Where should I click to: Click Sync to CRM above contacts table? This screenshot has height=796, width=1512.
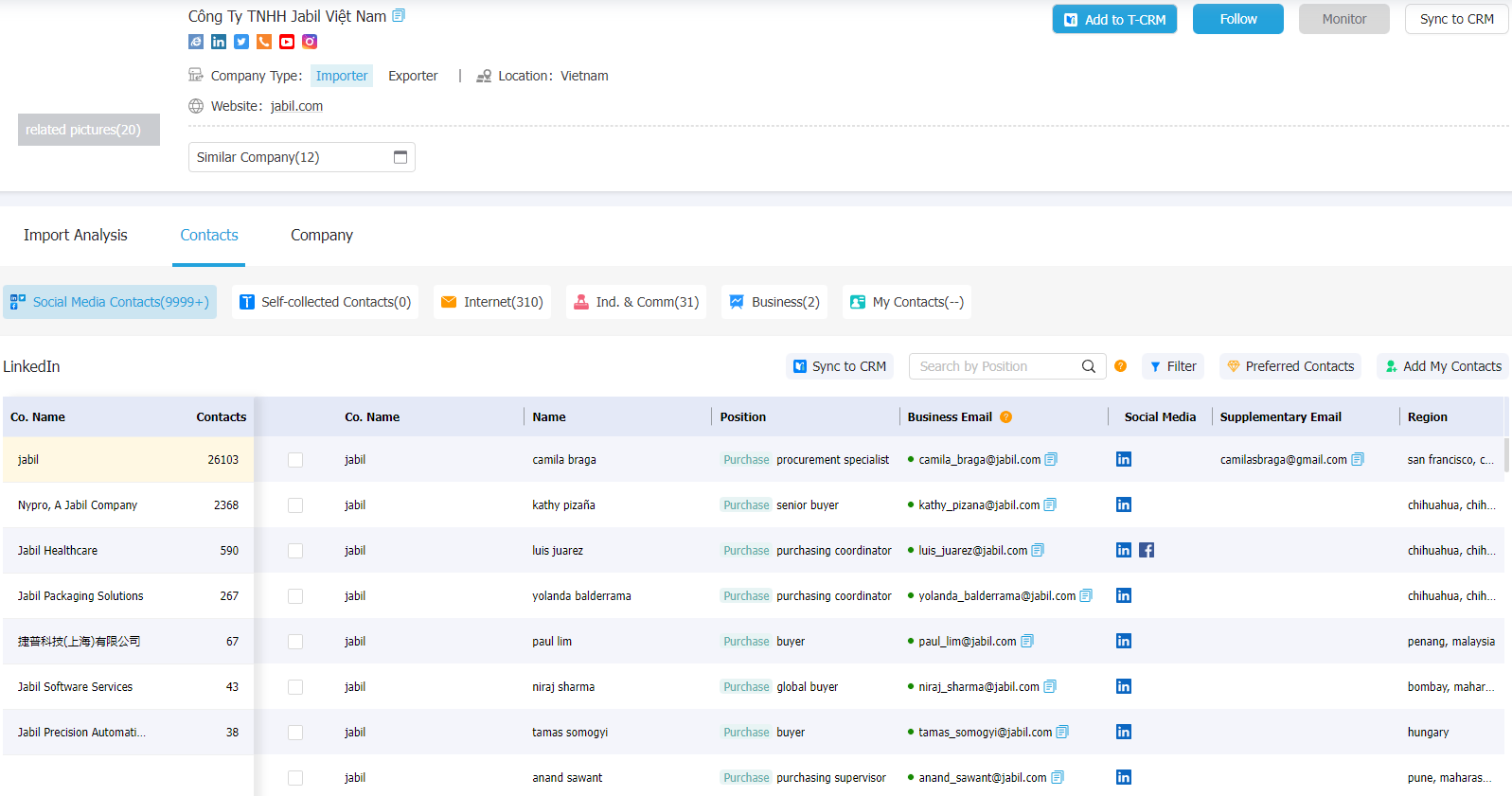[840, 366]
